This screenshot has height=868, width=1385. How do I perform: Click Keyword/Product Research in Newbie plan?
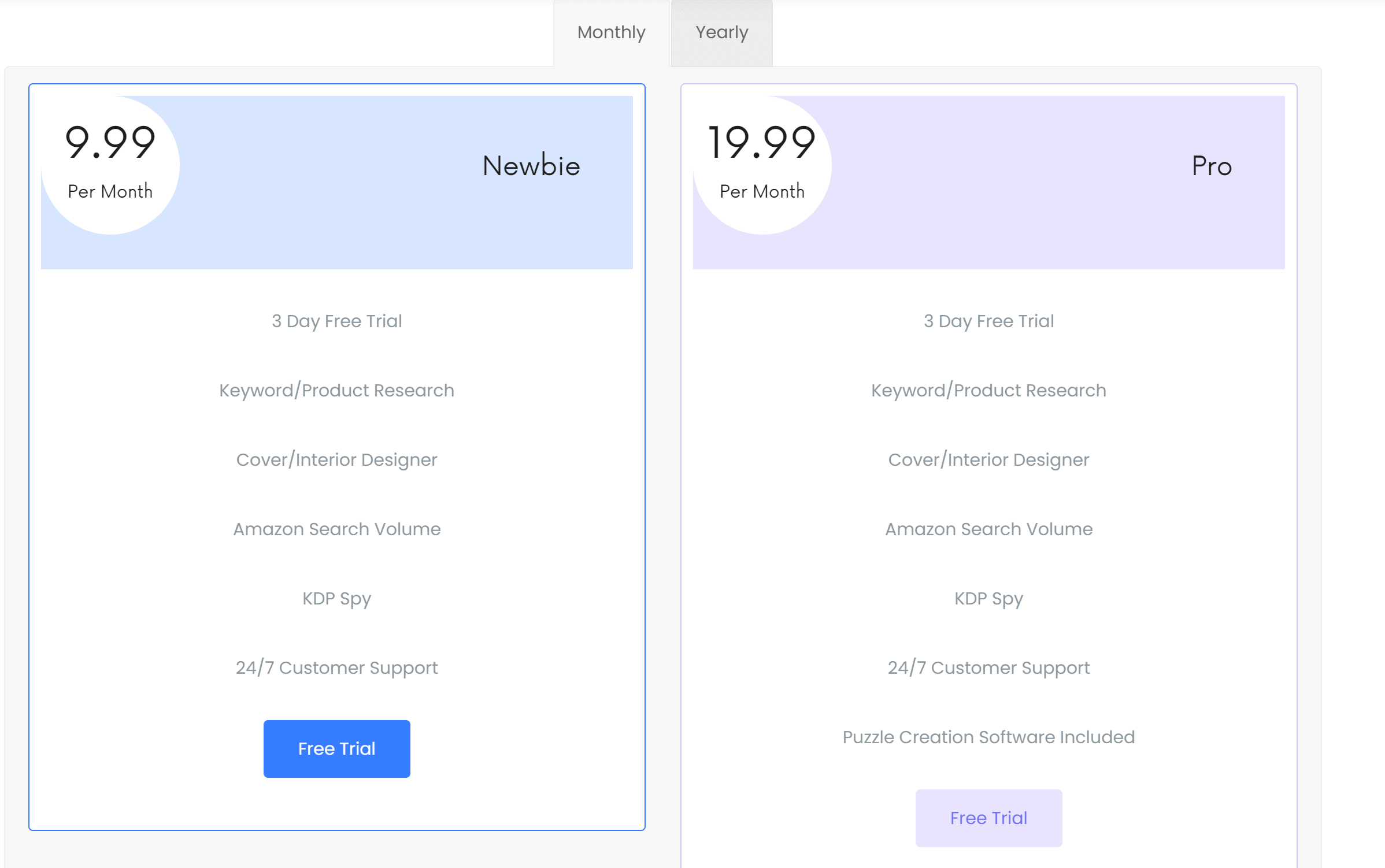click(x=336, y=390)
